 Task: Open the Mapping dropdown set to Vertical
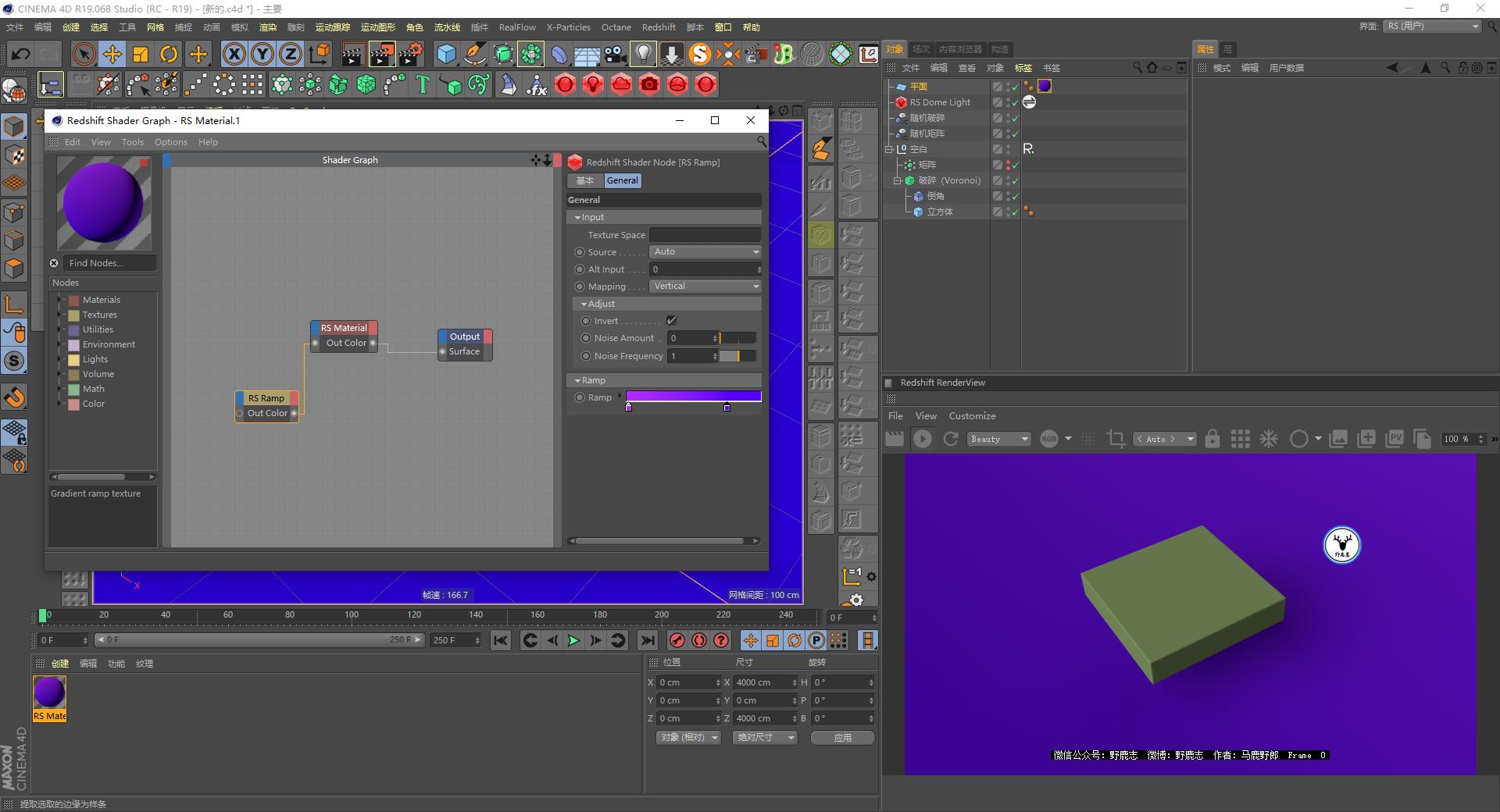(704, 286)
